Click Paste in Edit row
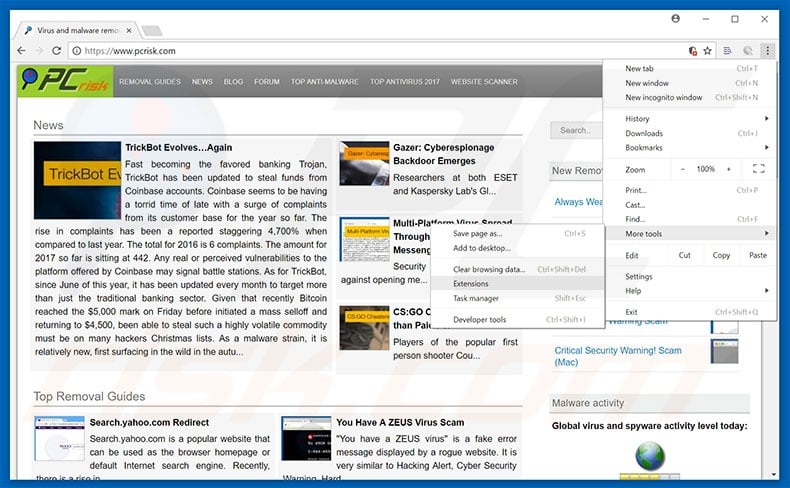790x488 pixels. 758,255
